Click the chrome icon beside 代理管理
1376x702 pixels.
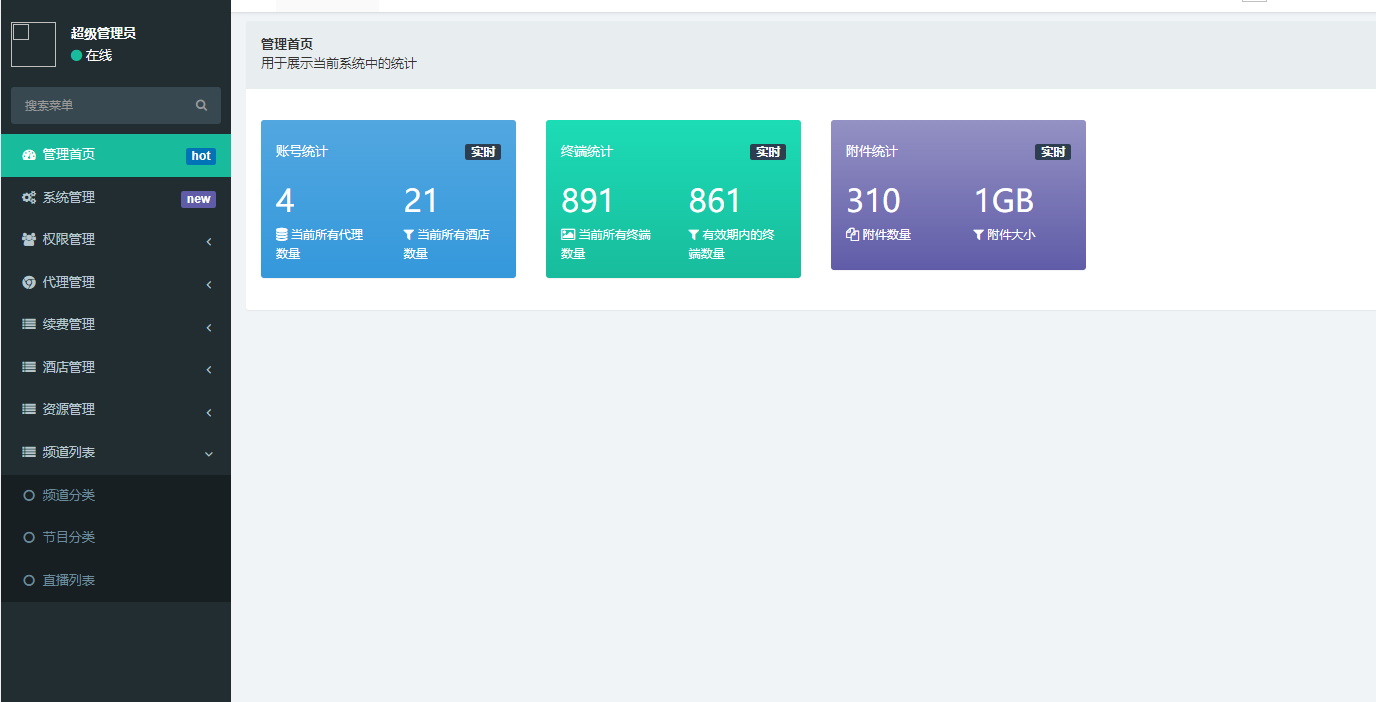pos(29,283)
